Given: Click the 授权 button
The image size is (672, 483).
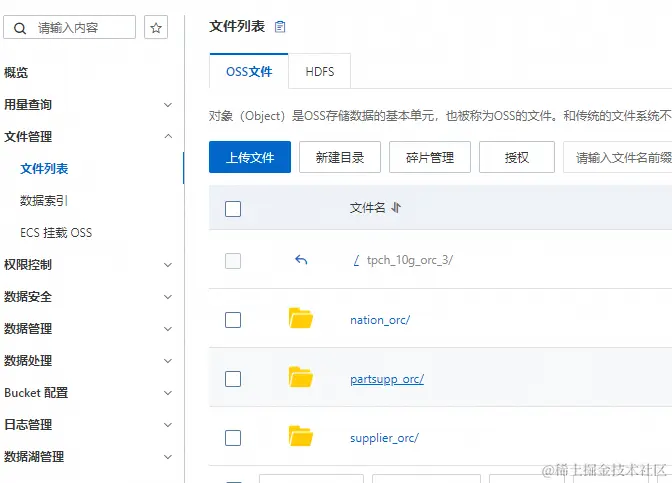Looking at the screenshot, I should tap(517, 157).
